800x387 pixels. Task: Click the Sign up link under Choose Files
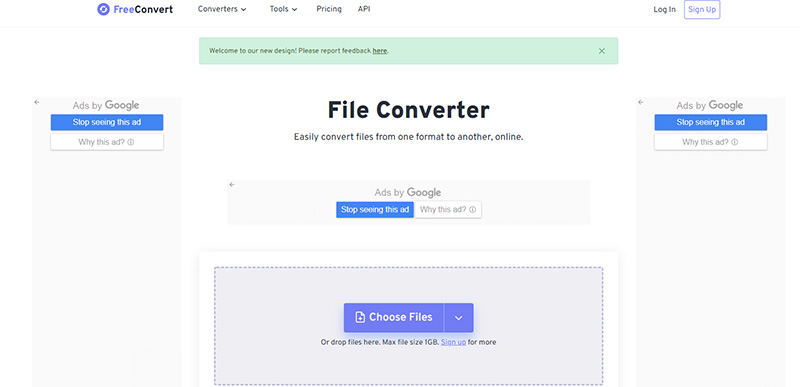click(453, 342)
